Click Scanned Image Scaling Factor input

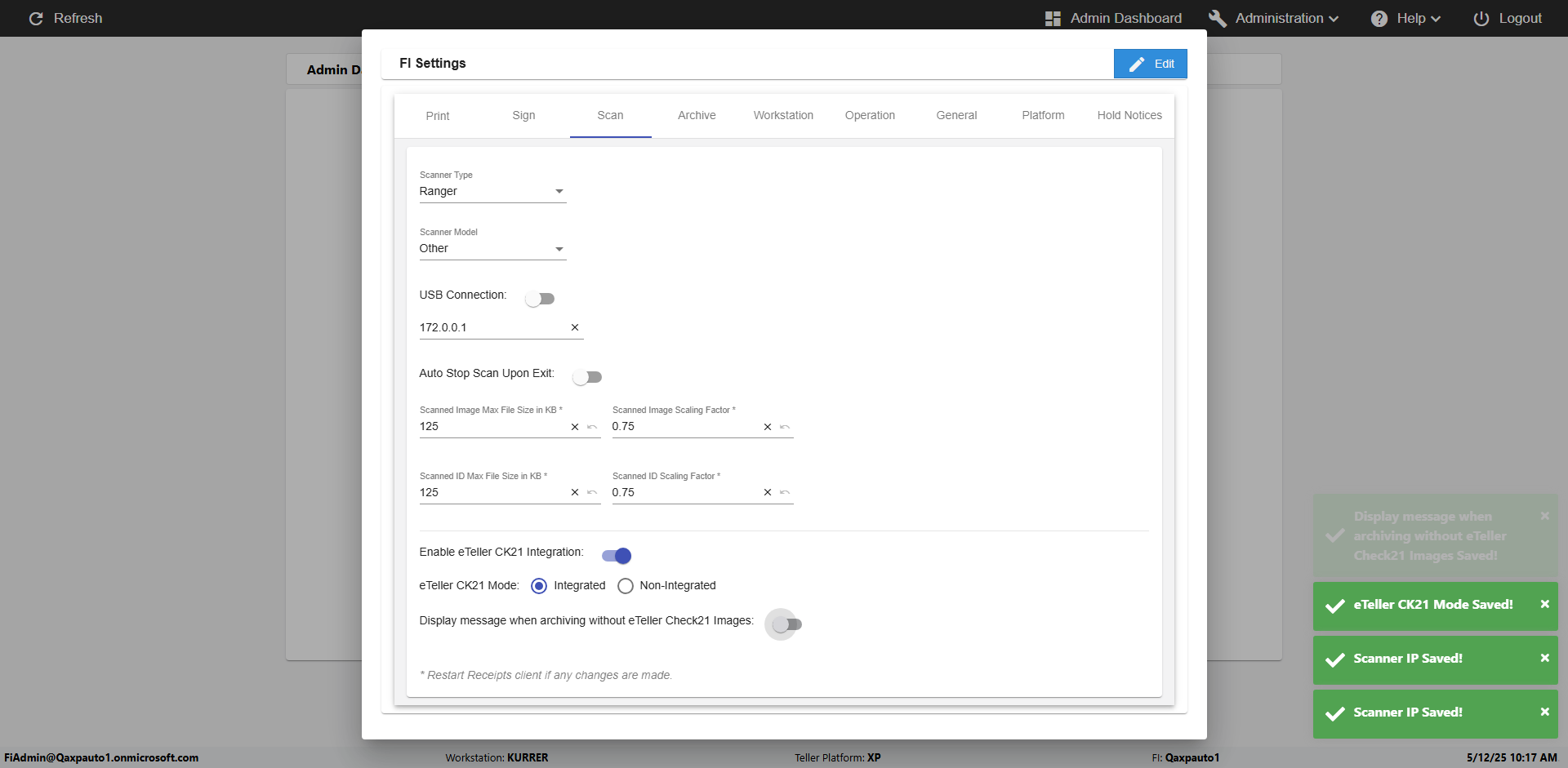click(x=685, y=427)
